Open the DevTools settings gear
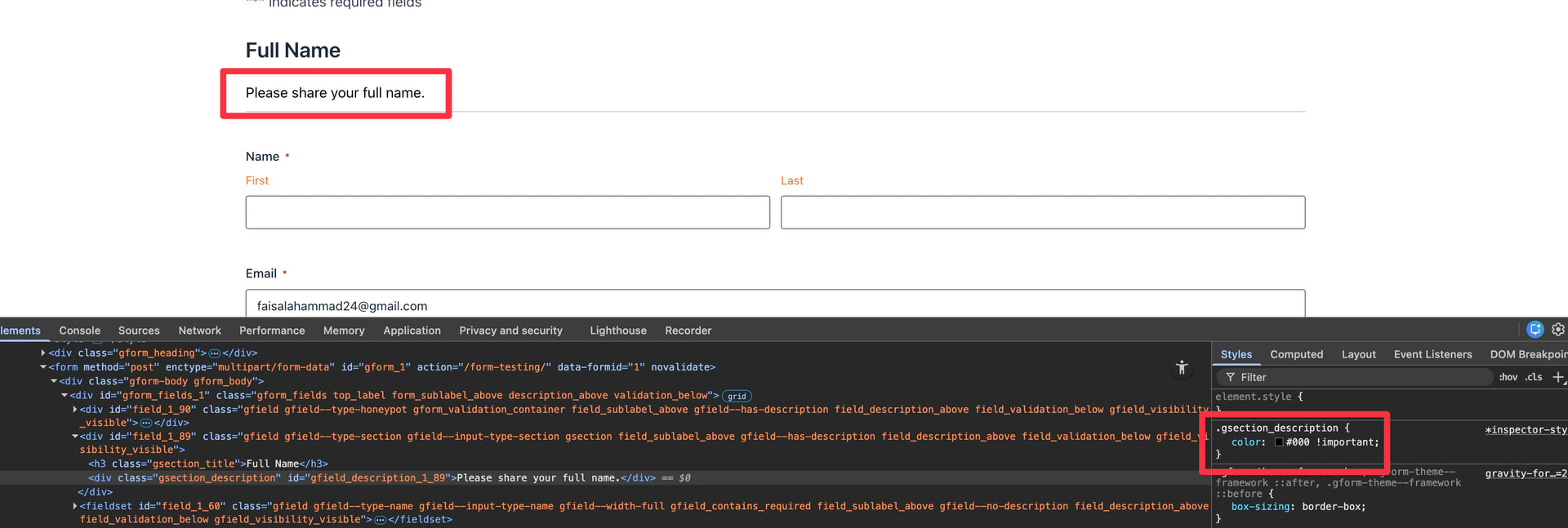The width and height of the screenshot is (1568, 528). (x=1558, y=330)
